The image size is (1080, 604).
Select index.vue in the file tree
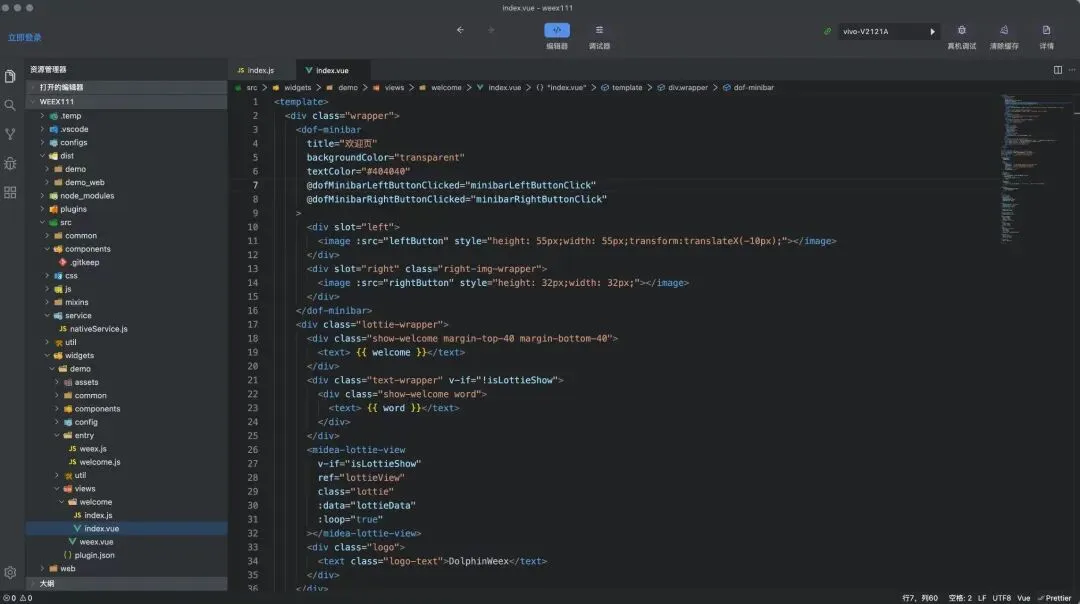pos(127,528)
